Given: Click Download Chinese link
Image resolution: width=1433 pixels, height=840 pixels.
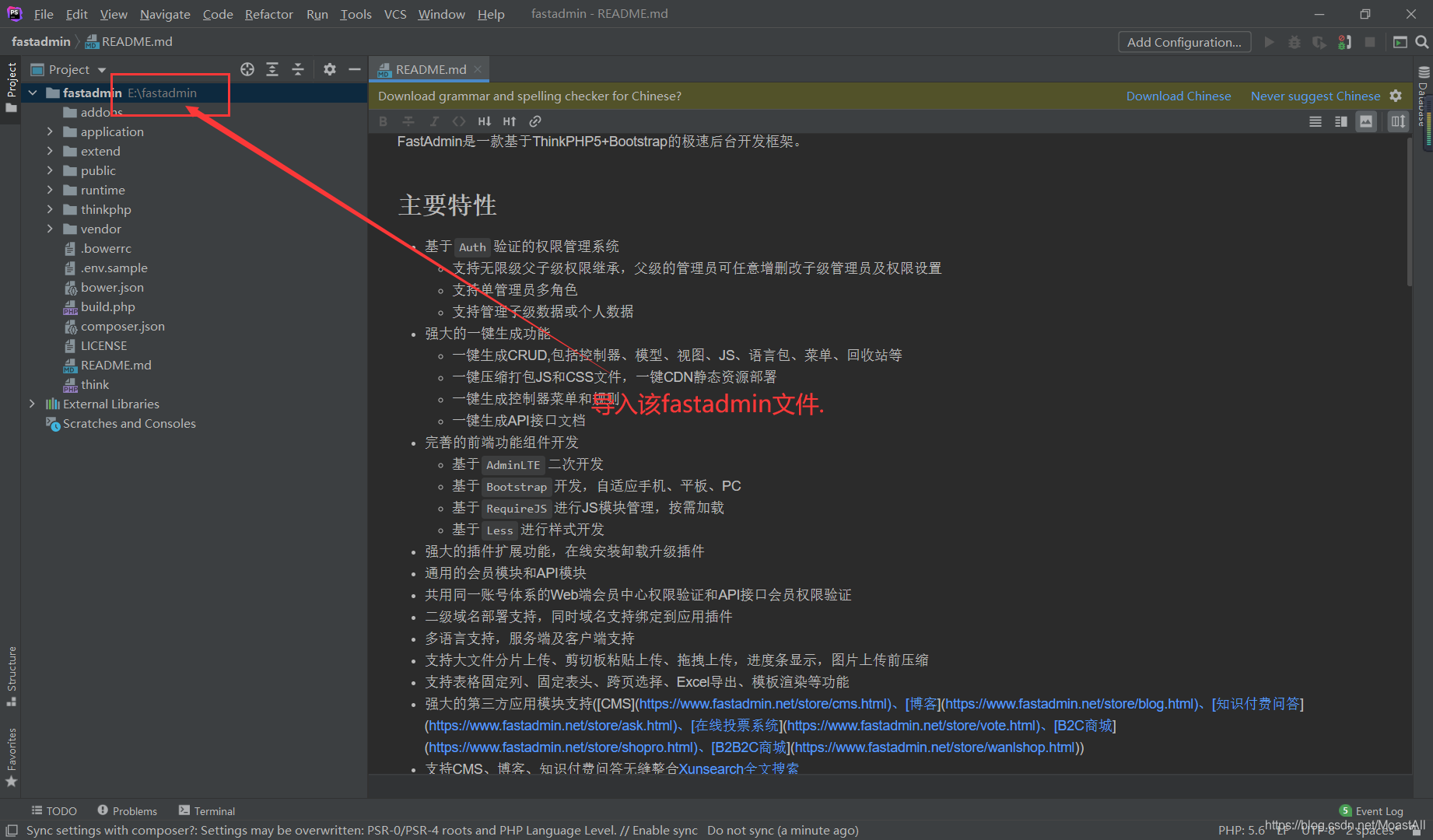Looking at the screenshot, I should click(x=1179, y=96).
